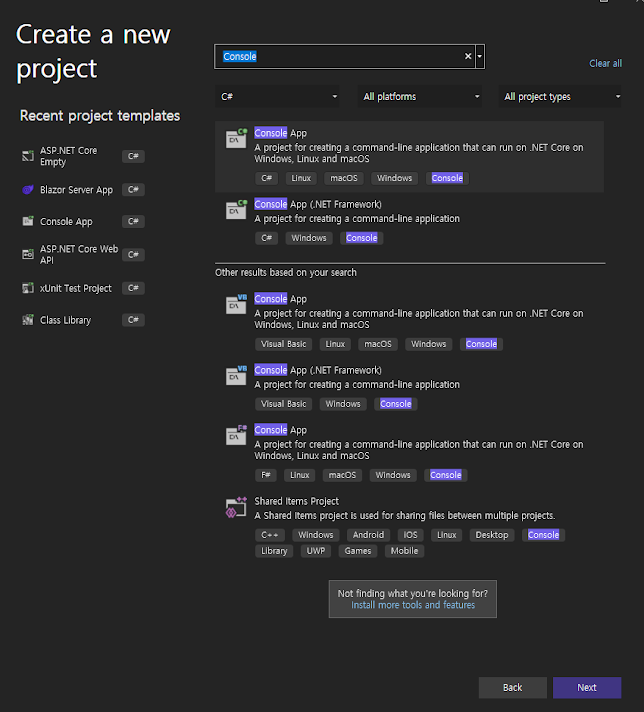Select C# Console App (.NET Framework) title
Screen dimensions: 644x712
pos(317,204)
